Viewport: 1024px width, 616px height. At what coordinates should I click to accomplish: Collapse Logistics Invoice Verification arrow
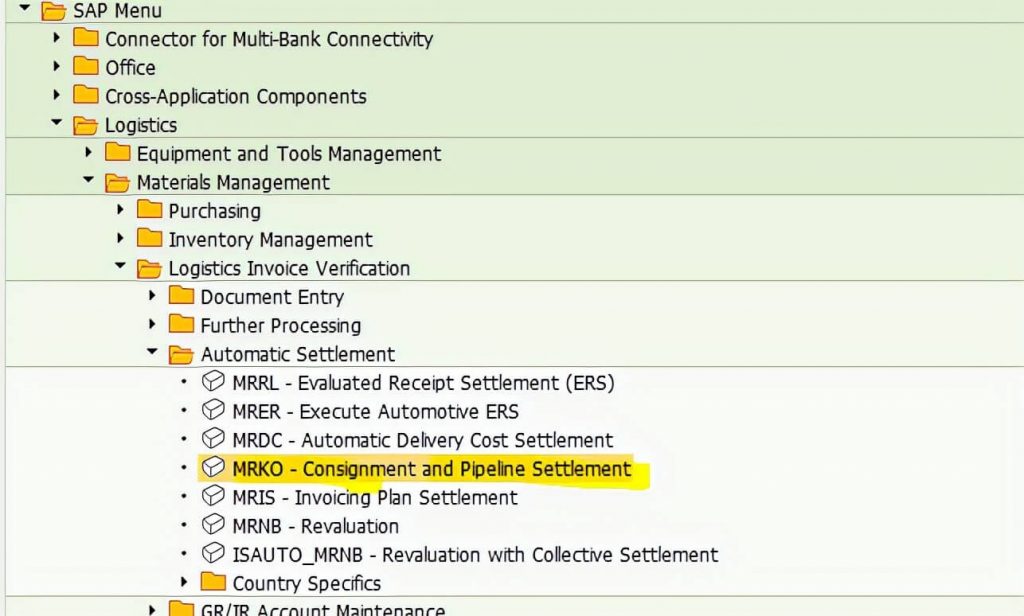click(x=120, y=265)
